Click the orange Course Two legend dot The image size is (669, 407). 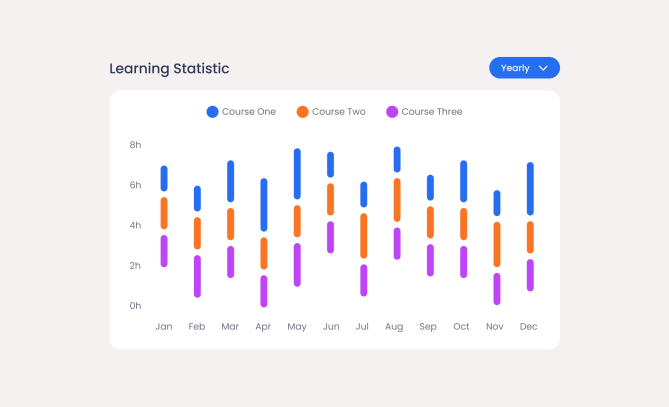(x=303, y=112)
